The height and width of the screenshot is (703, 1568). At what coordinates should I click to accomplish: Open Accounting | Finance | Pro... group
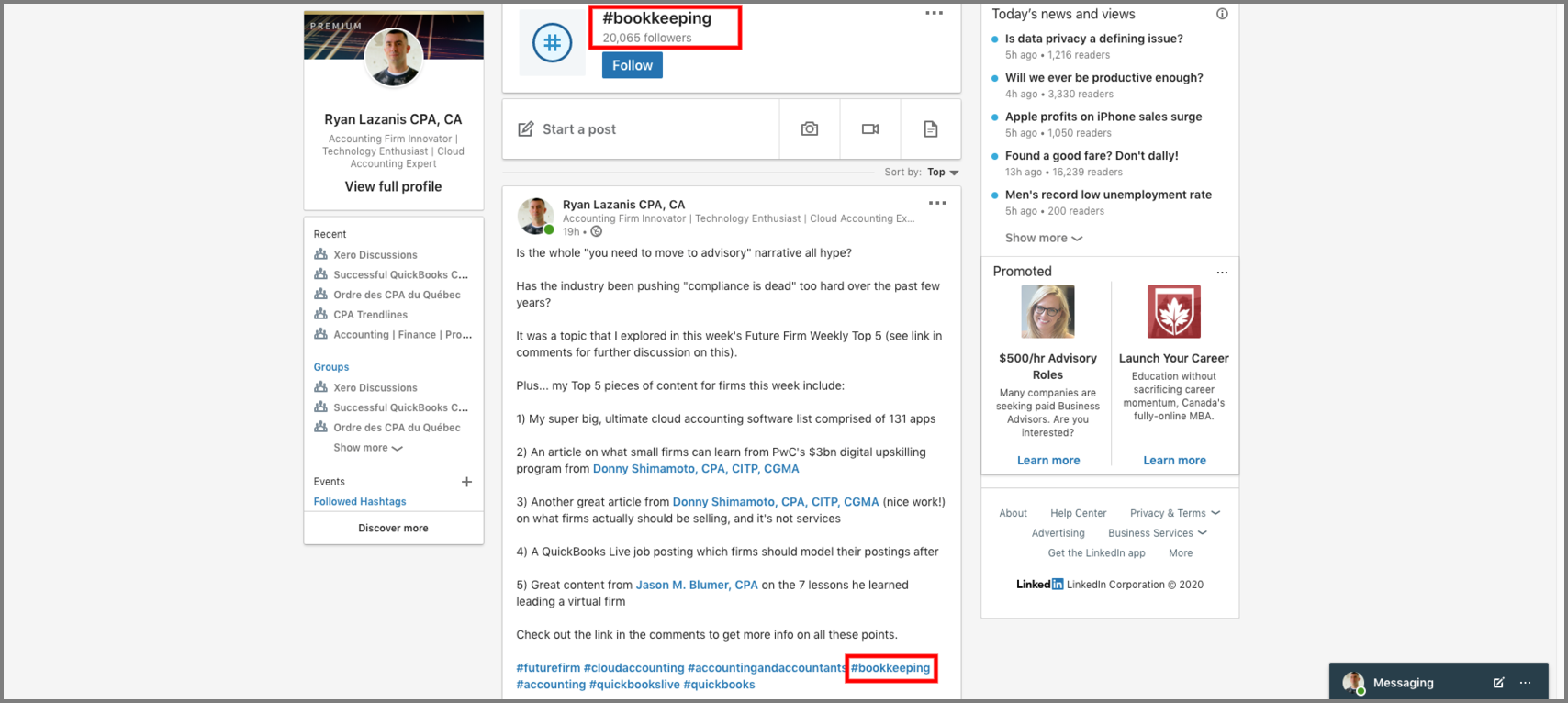403,335
